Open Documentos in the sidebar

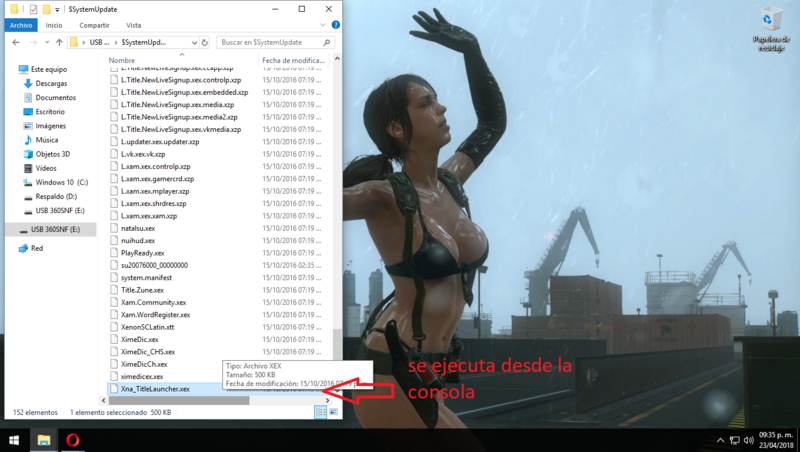point(56,97)
